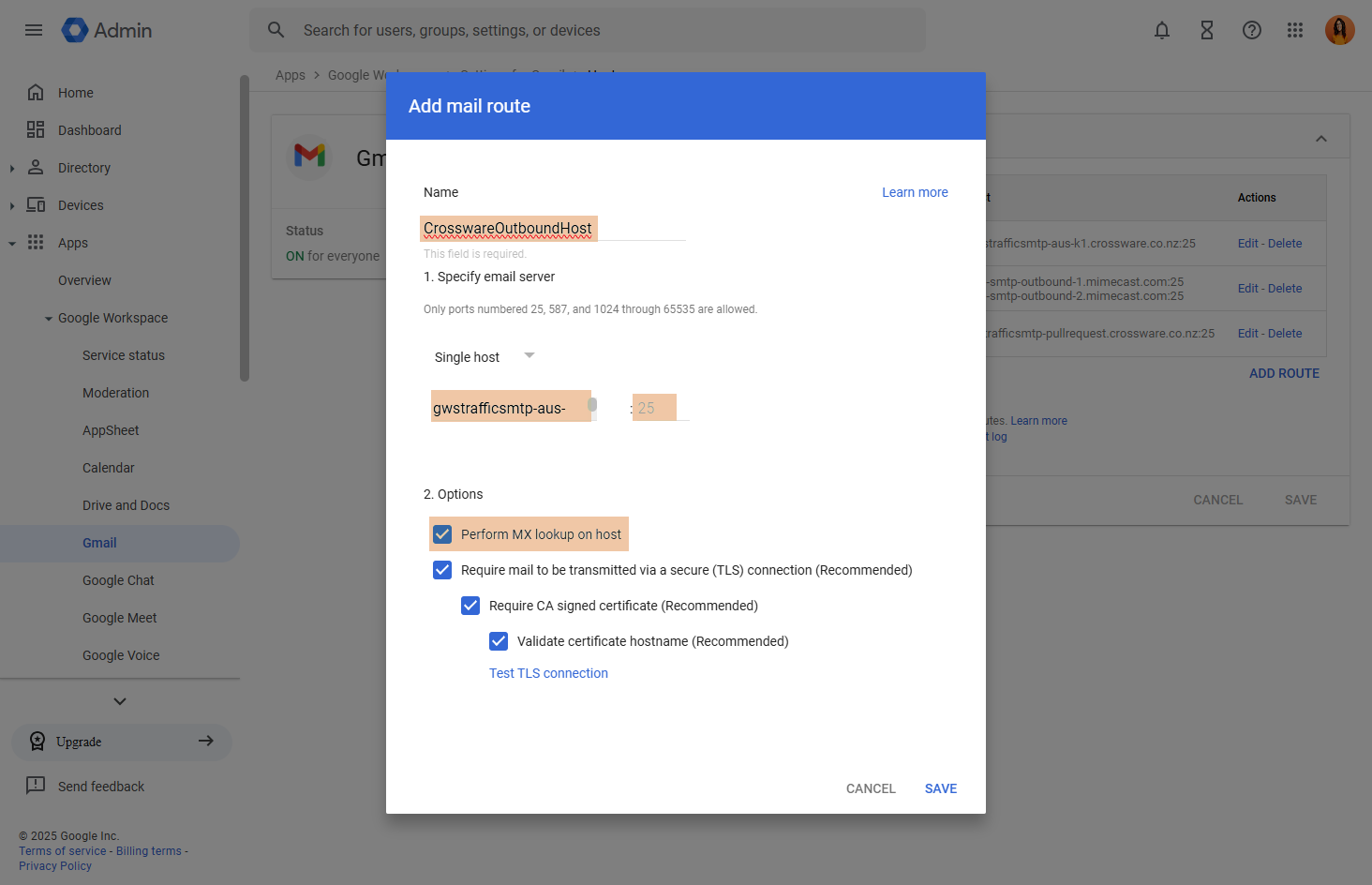
Task: Click the Send feedback icon
Action: pos(36,786)
